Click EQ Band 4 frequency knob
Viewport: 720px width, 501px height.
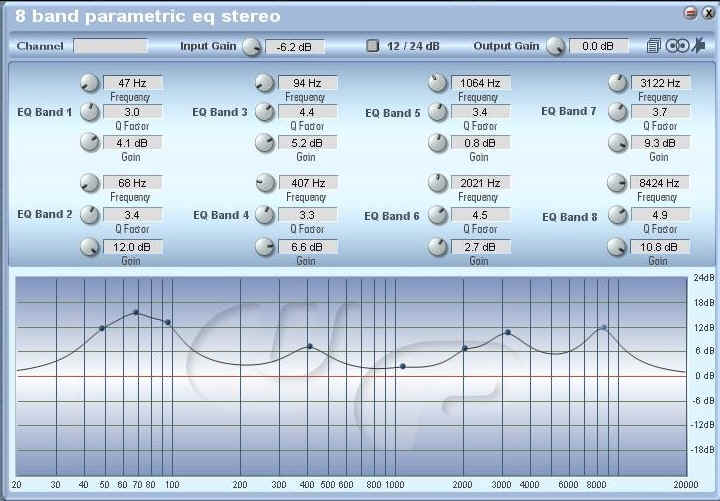pyautogui.click(x=265, y=183)
